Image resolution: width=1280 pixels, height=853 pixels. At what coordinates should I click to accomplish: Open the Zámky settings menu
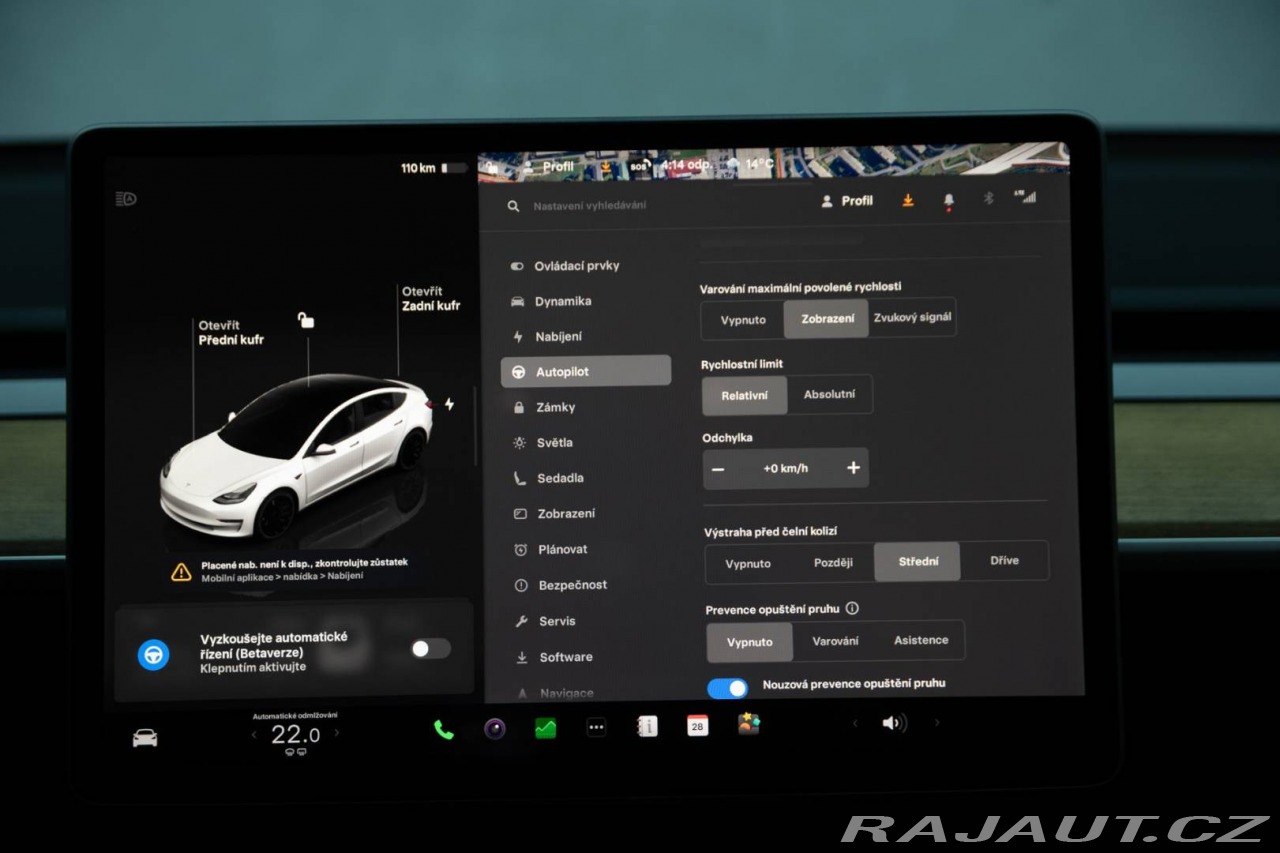point(555,407)
